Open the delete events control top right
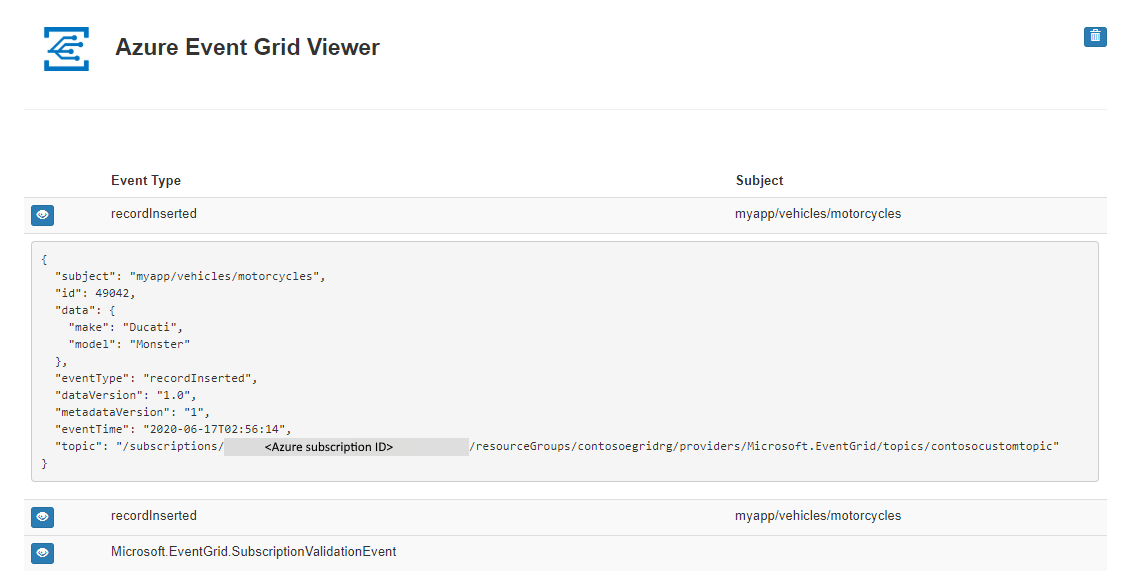This screenshot has height=587, width=1134. [1095, 36]
